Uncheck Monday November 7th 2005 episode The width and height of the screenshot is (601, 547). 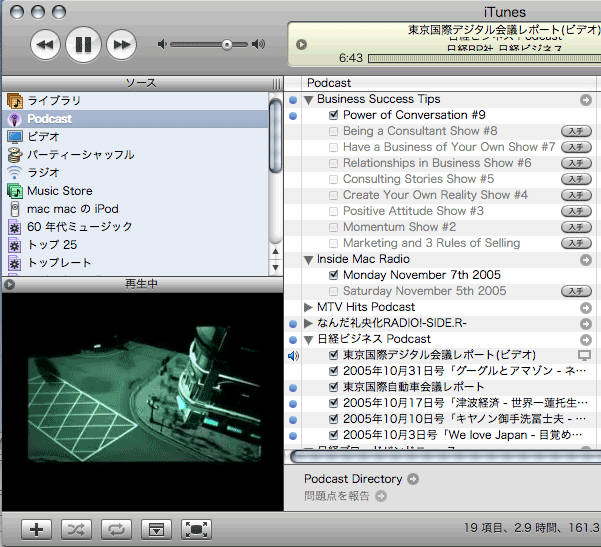pos(334,275)
